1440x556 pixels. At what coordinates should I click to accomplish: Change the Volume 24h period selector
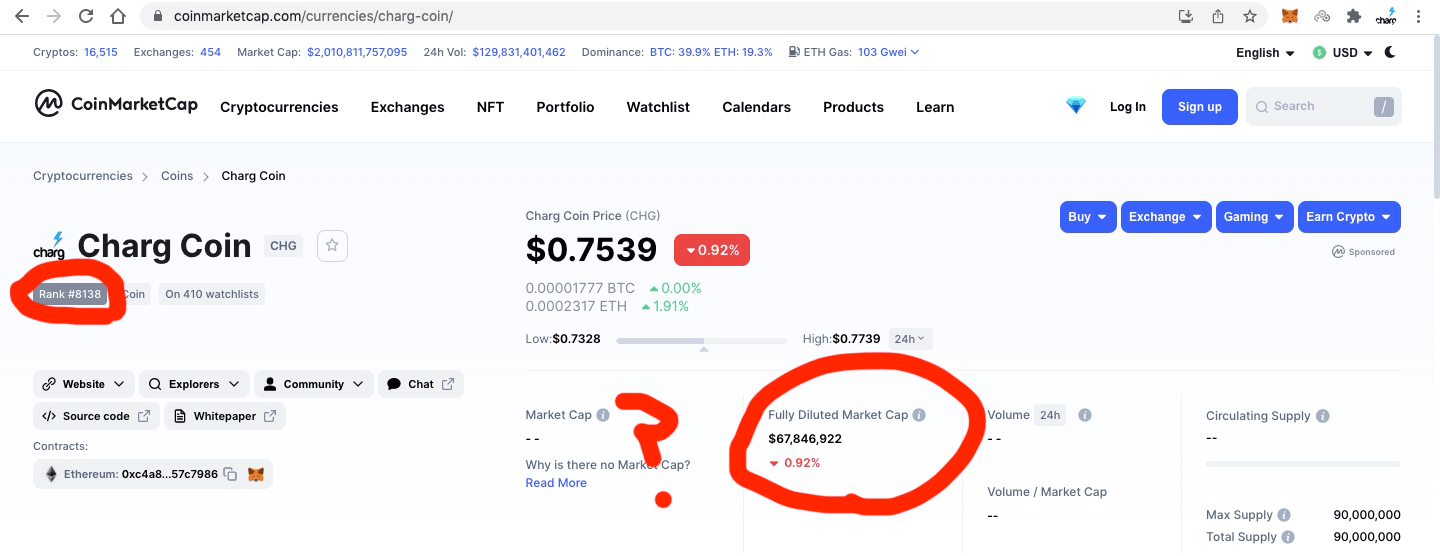point(1049,415)
